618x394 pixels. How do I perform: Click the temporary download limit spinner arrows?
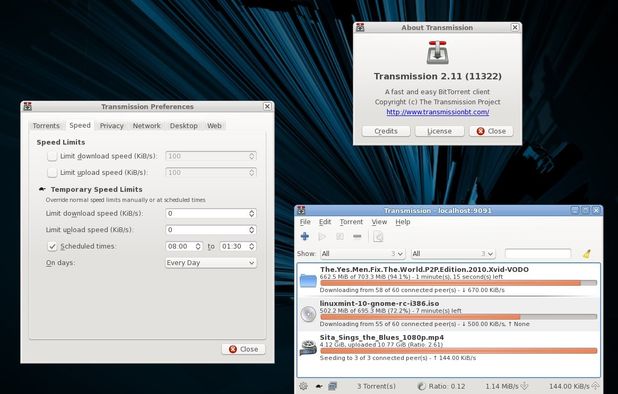coord(251,214)
